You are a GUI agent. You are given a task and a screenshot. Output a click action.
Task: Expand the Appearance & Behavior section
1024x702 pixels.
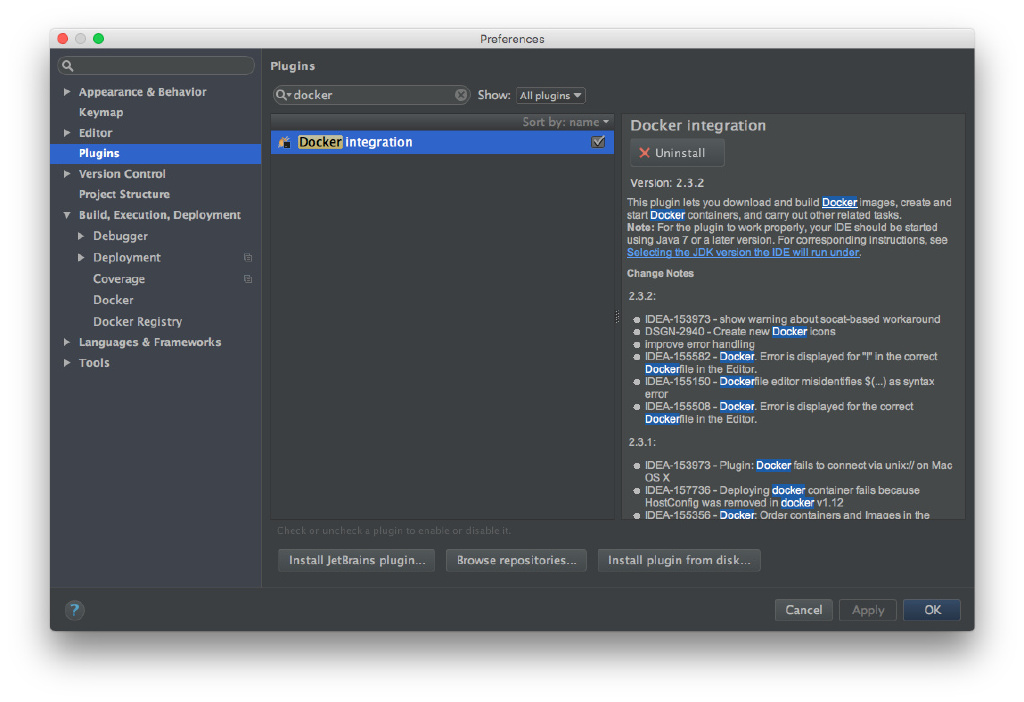pyautogui.click(x=67, y=92)
